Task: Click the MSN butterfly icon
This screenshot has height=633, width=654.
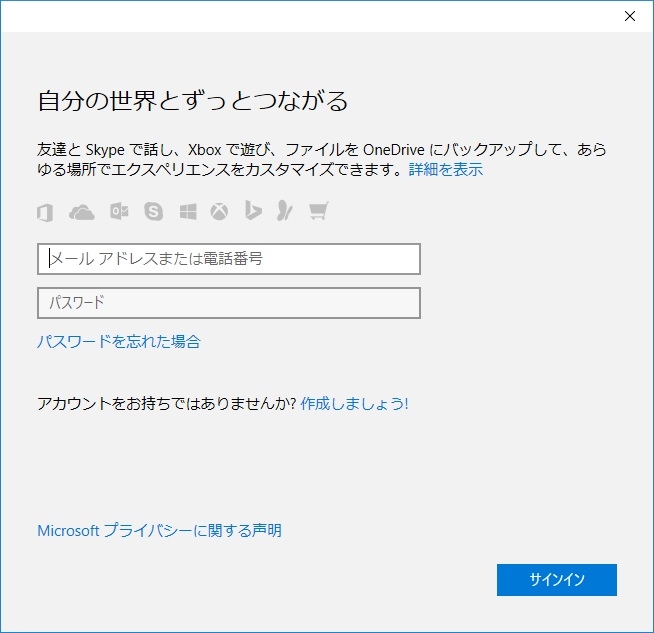Action: click(x=285, y=212)
